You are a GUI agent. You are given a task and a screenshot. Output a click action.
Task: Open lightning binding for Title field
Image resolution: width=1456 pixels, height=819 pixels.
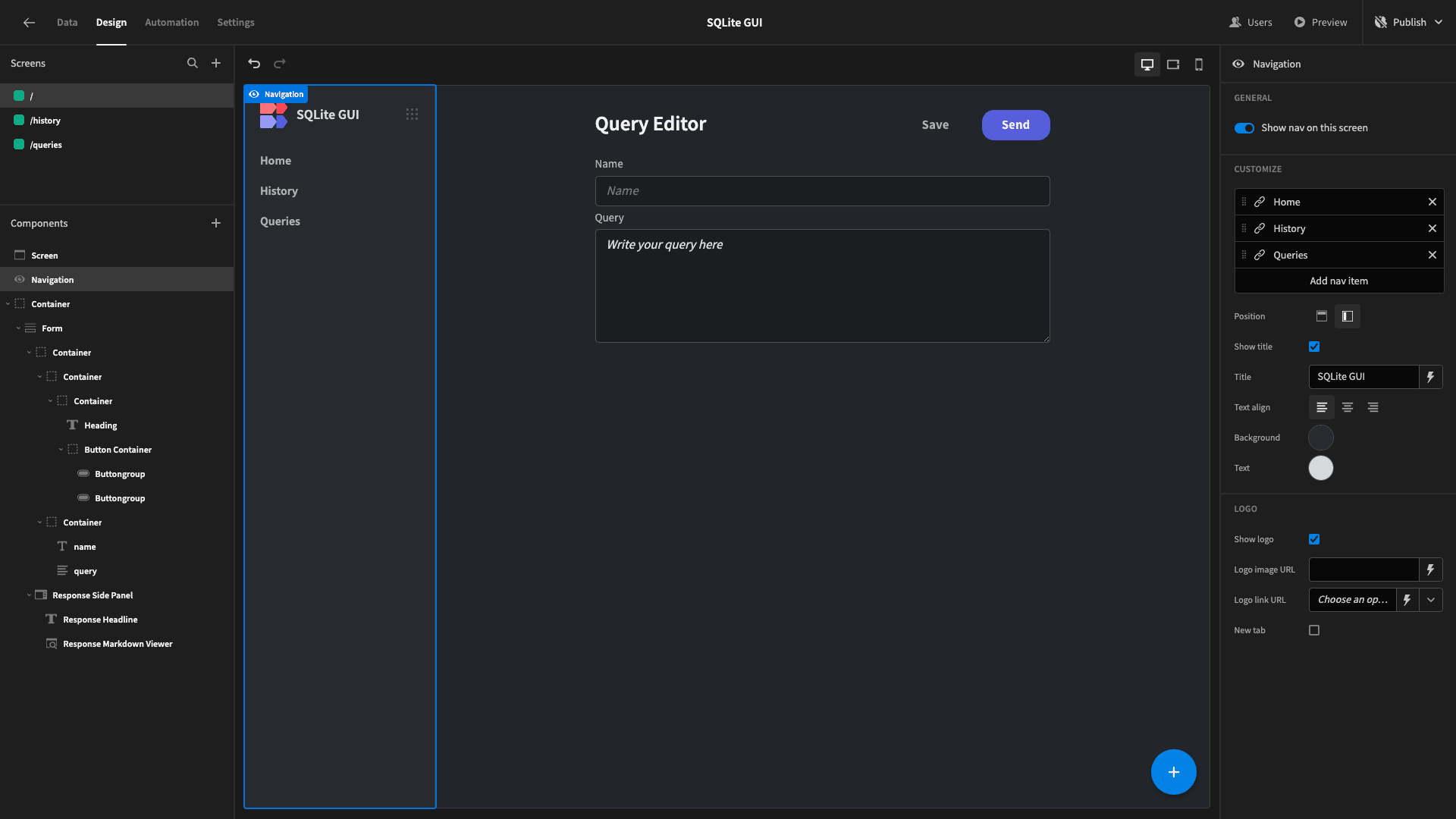click(x=1431, y=377)
